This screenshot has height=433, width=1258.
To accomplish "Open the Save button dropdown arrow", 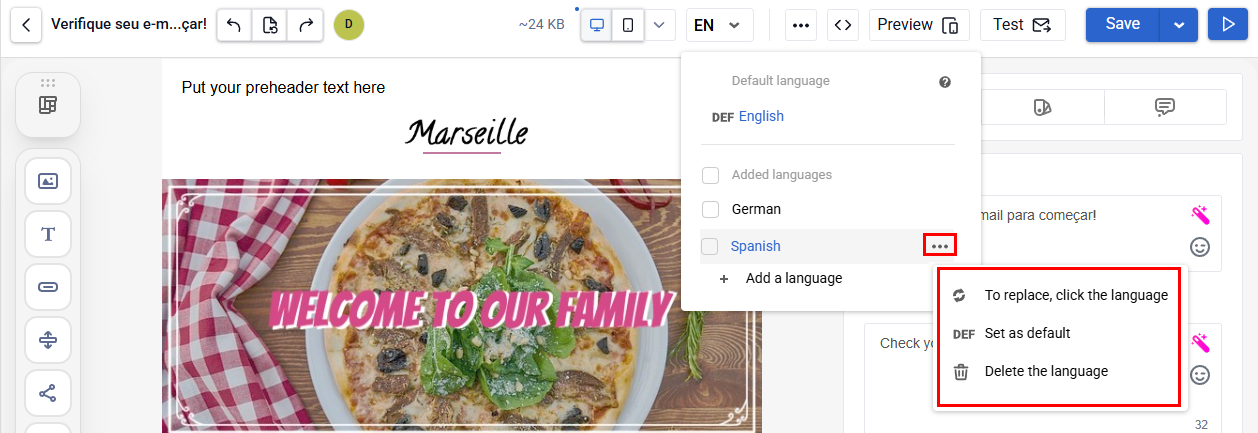I will coord(1179,25).
